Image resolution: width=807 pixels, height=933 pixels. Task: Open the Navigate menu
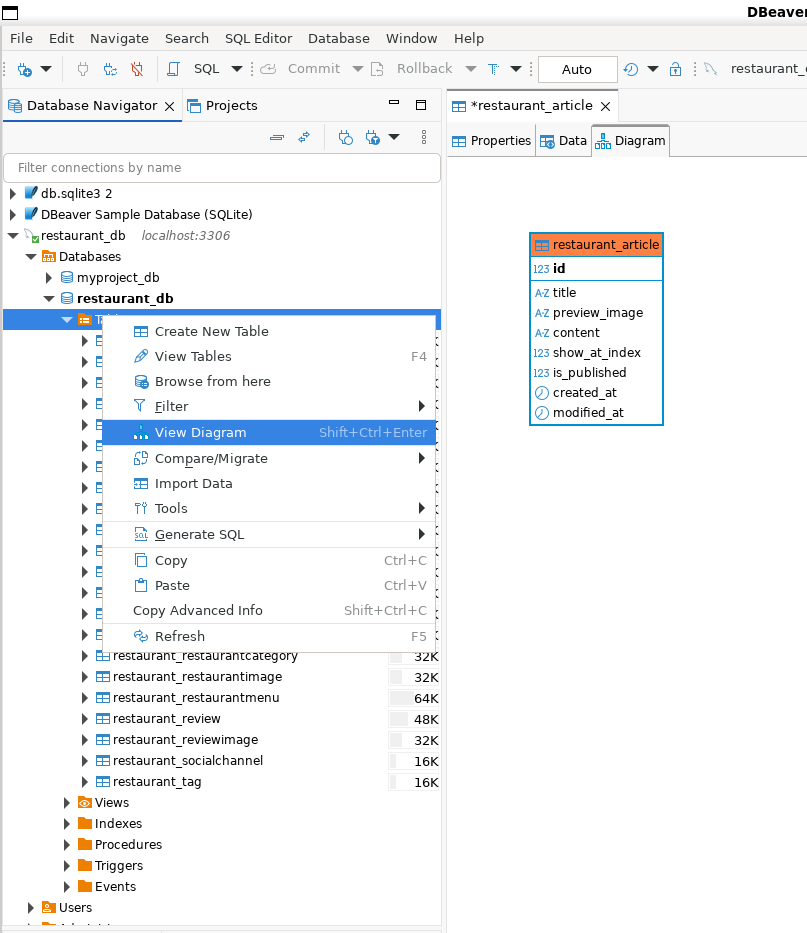(119, 39)
